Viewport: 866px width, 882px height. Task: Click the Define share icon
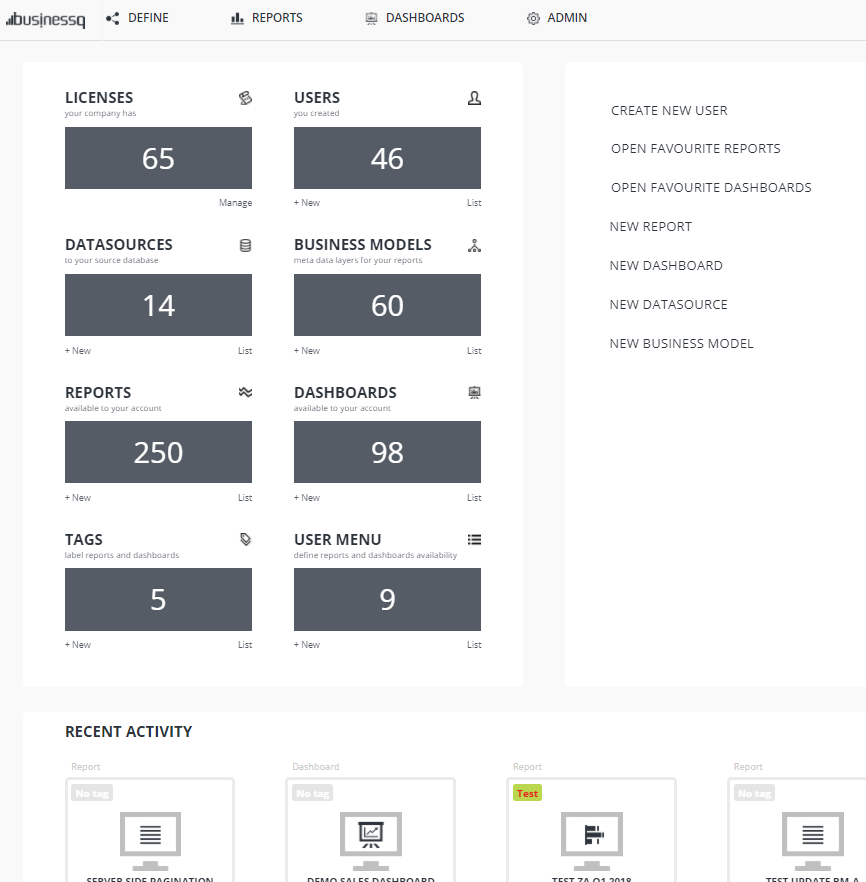point(112,19)
